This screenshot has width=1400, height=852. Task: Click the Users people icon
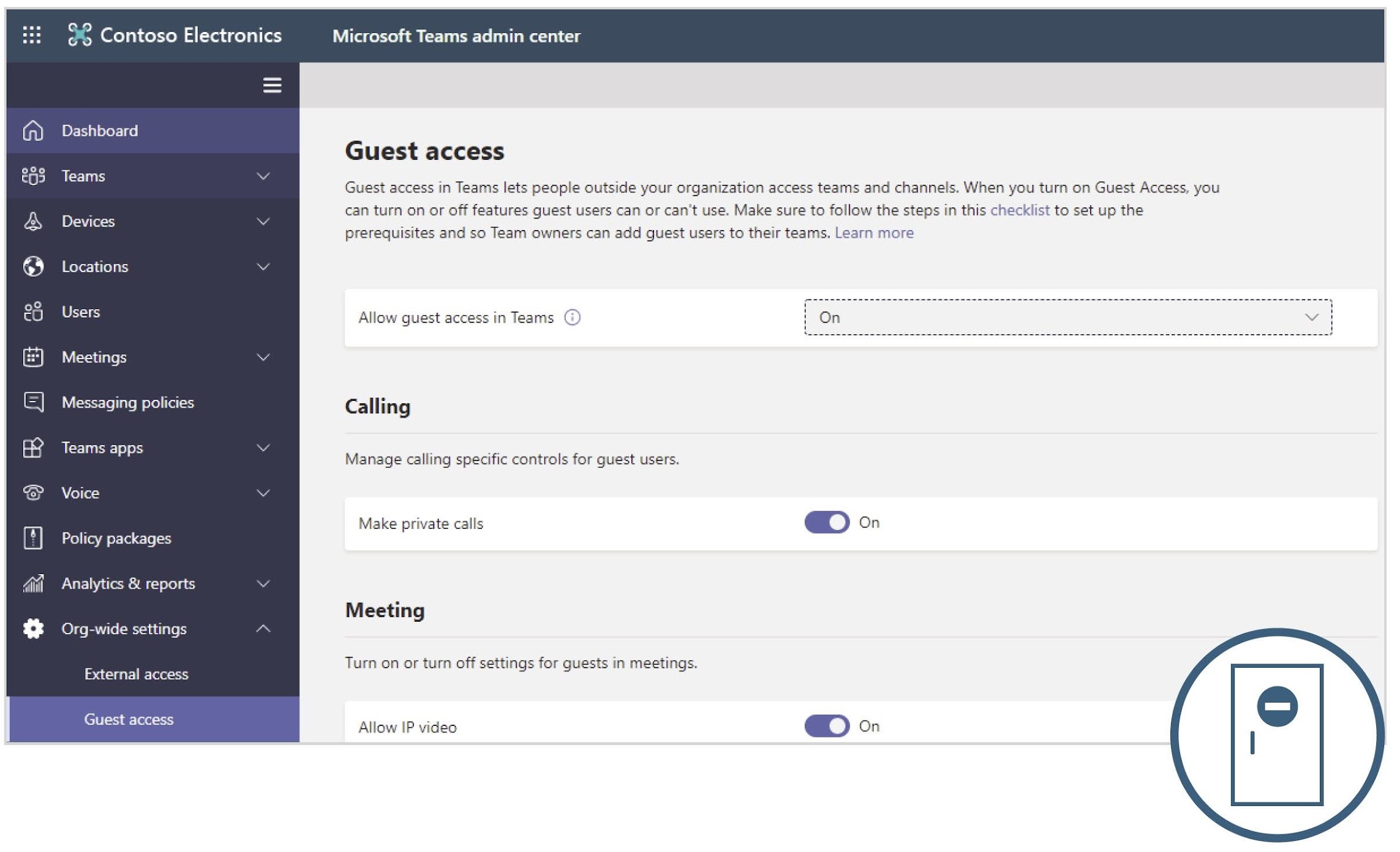pyautogui.click(x=33, y=312)
